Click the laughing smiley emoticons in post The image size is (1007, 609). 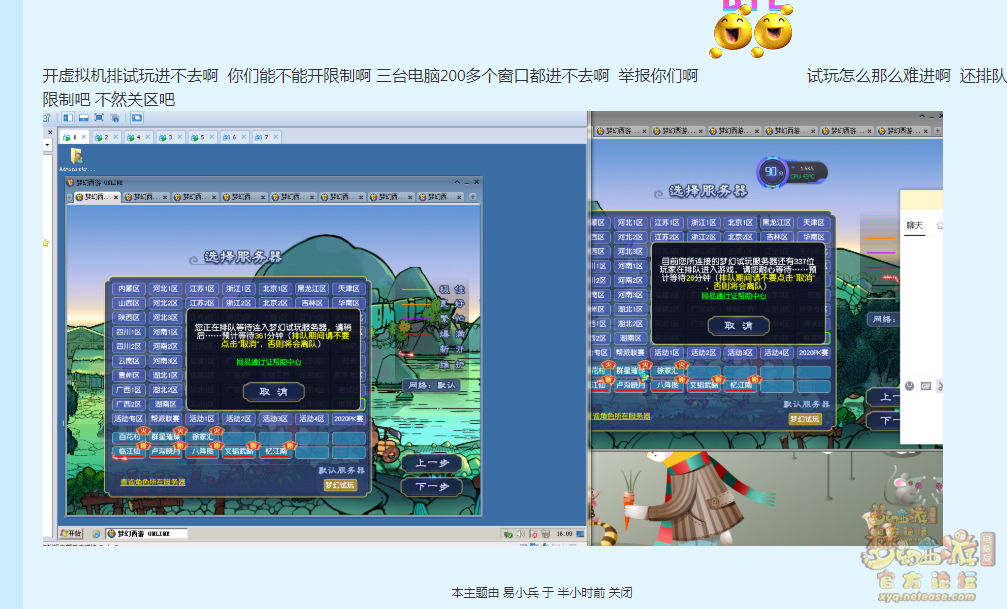click(752, 30)
